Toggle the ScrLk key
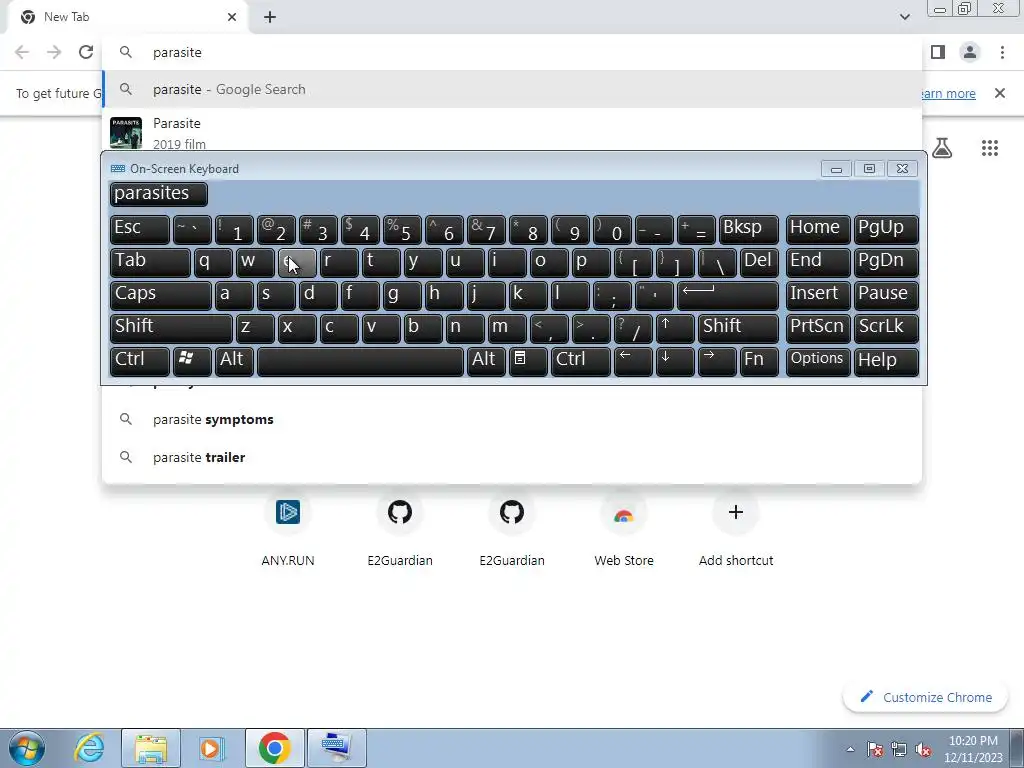 pyautogui.click(x=886, y=328)
